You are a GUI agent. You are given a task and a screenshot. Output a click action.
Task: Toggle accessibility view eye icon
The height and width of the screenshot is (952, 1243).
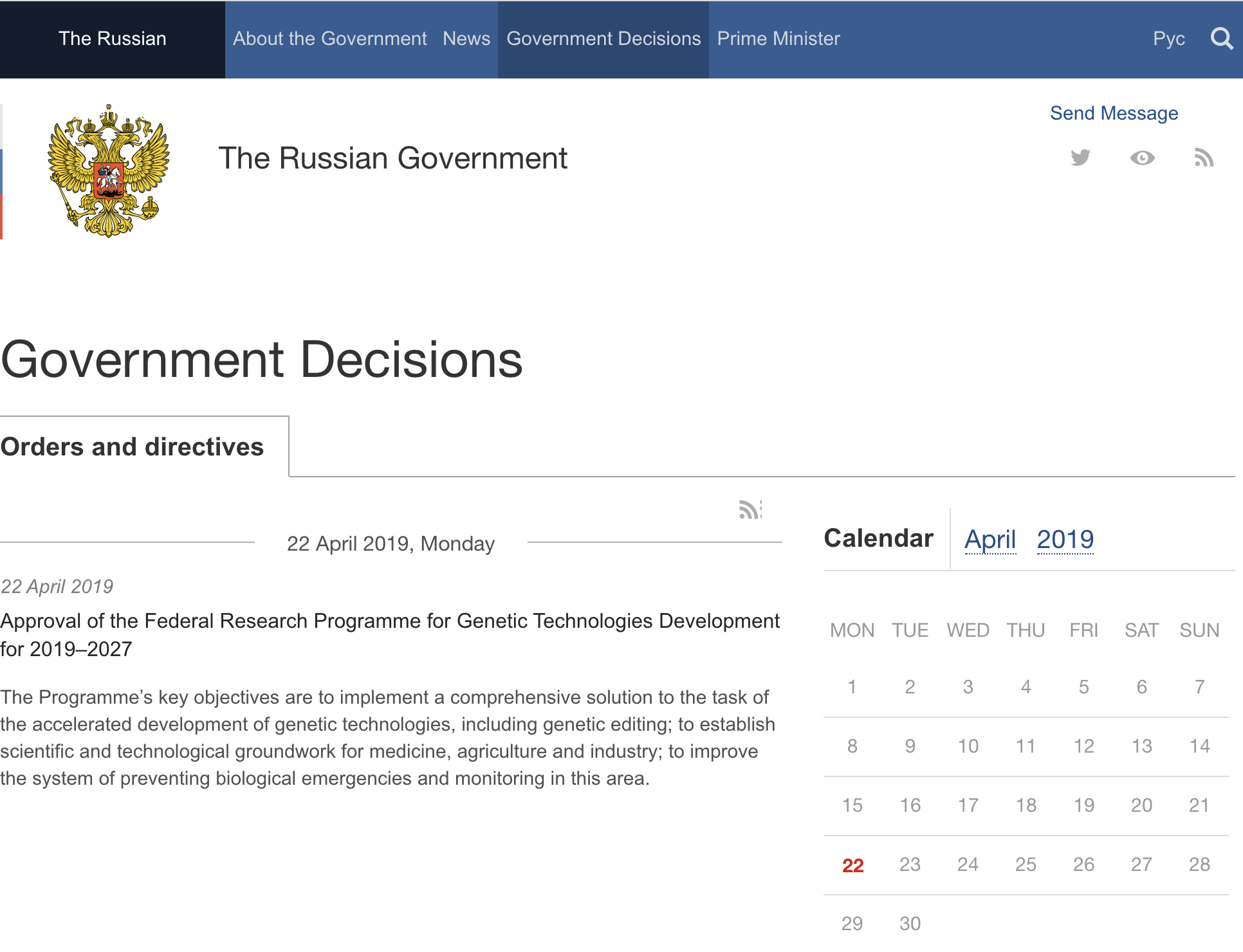tap(1142, 158)
